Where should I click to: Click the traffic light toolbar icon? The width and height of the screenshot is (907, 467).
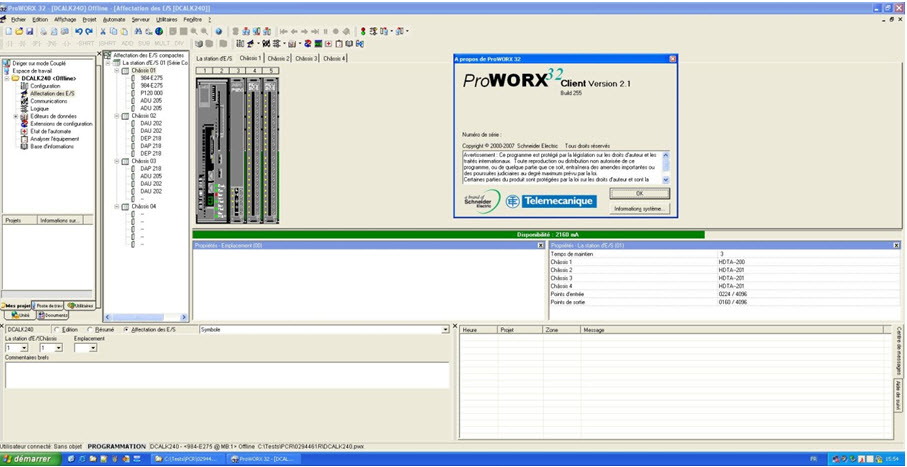[363, 31]
